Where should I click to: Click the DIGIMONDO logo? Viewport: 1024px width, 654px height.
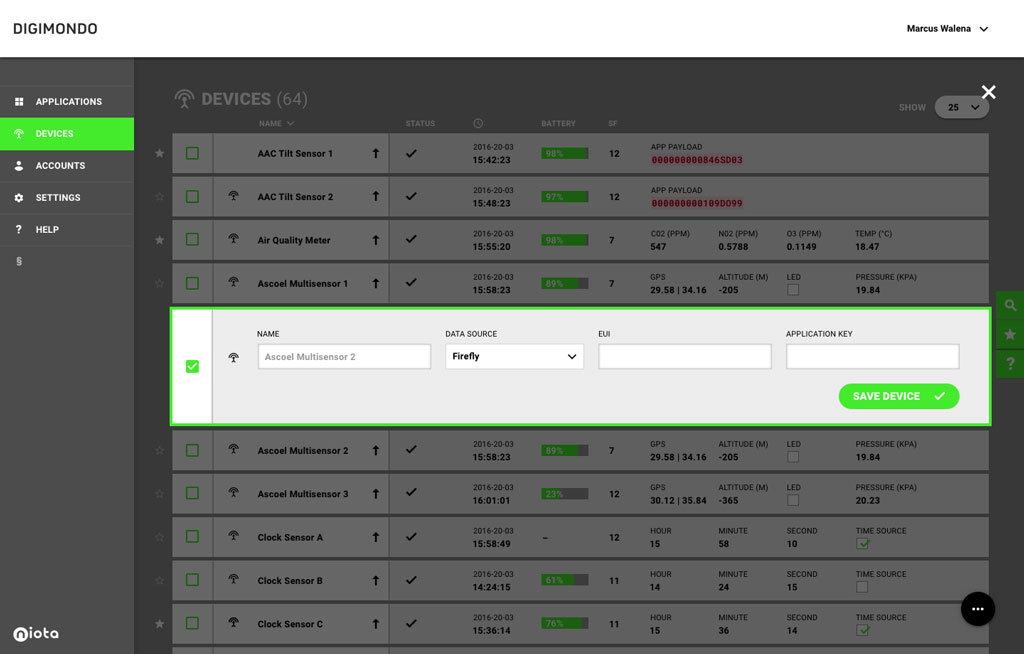tap(56, 29)
